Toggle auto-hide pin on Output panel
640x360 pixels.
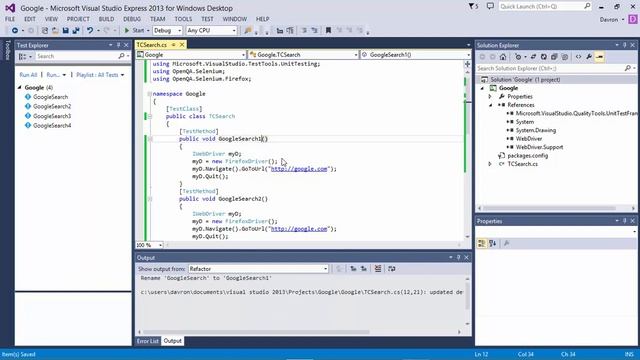(458, 258)
